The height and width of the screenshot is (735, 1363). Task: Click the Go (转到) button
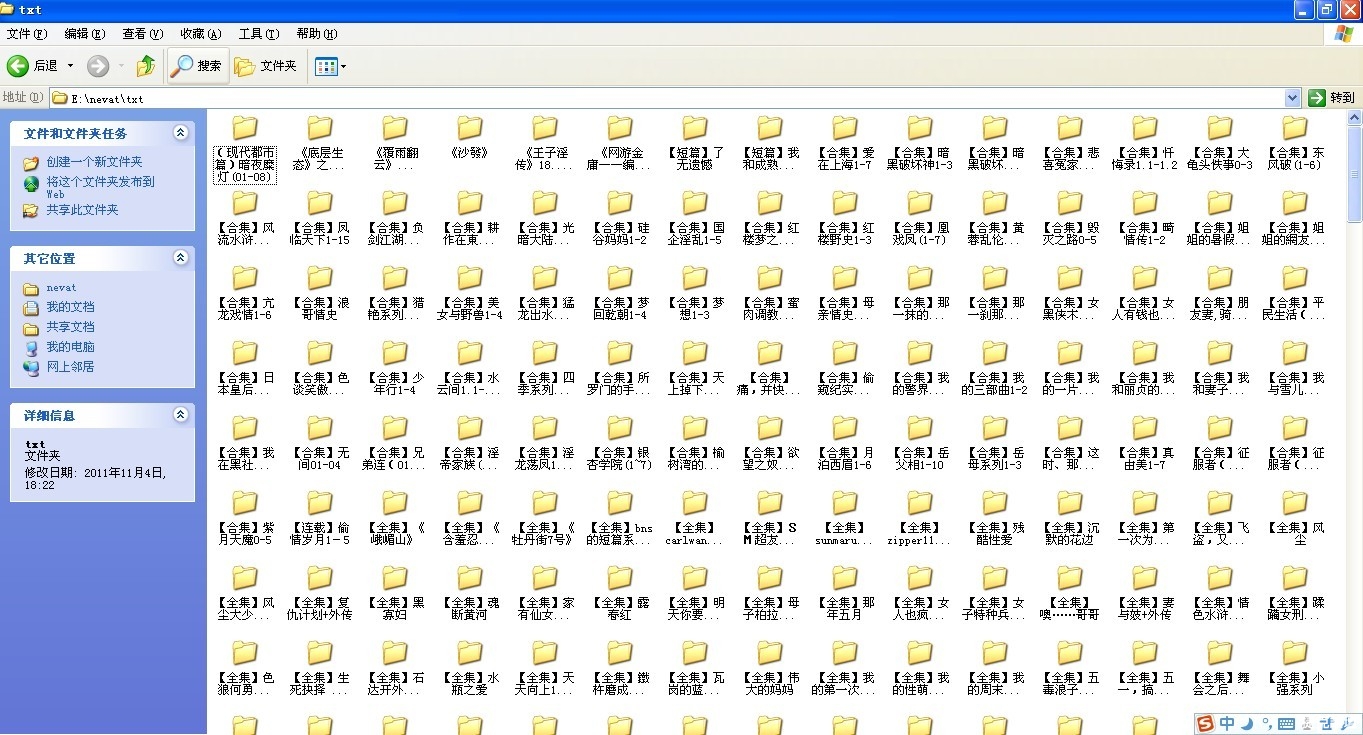tap(1332, 98)
